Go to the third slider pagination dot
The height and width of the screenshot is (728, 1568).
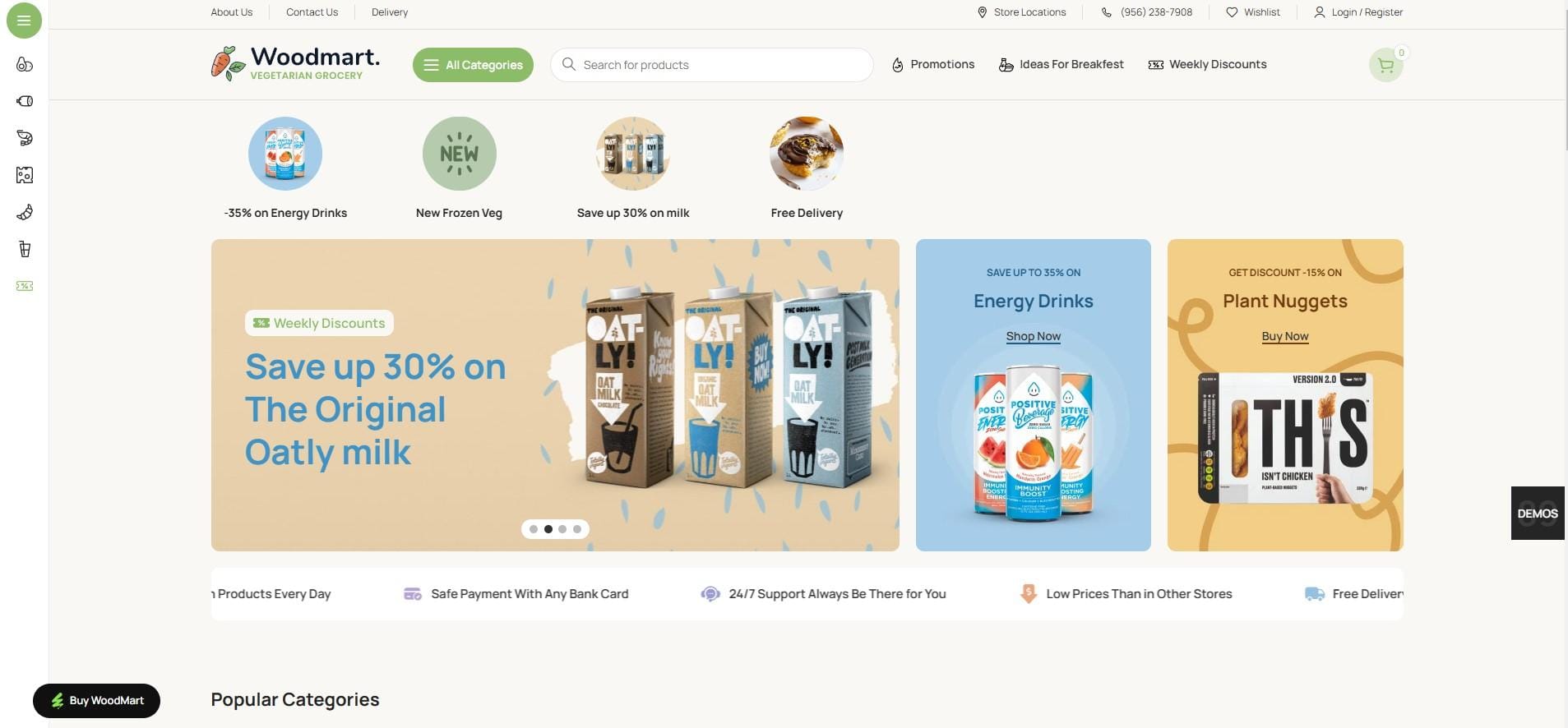(x=562, y=529)
